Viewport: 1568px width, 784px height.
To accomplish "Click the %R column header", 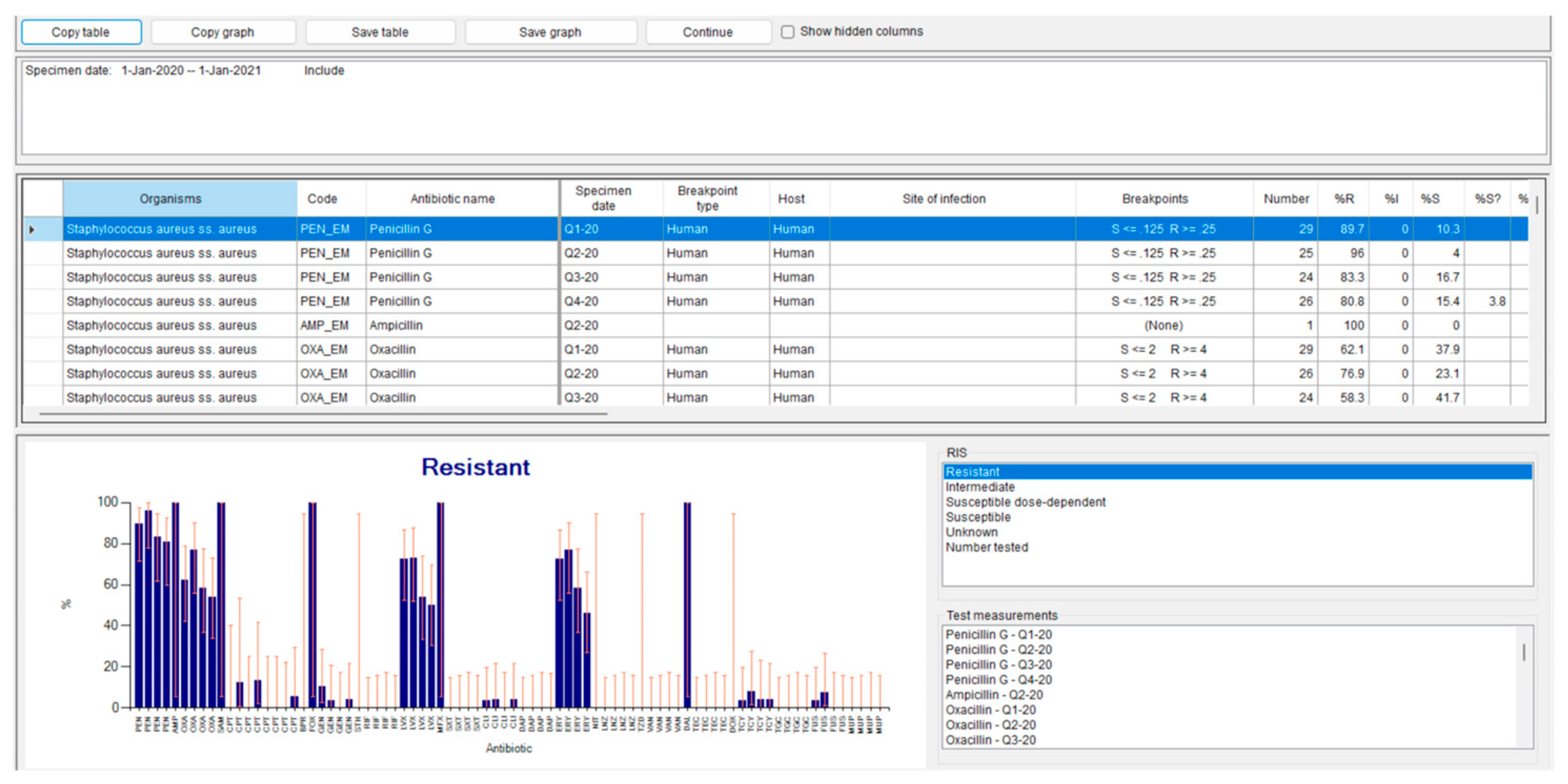I will 1344,198.
